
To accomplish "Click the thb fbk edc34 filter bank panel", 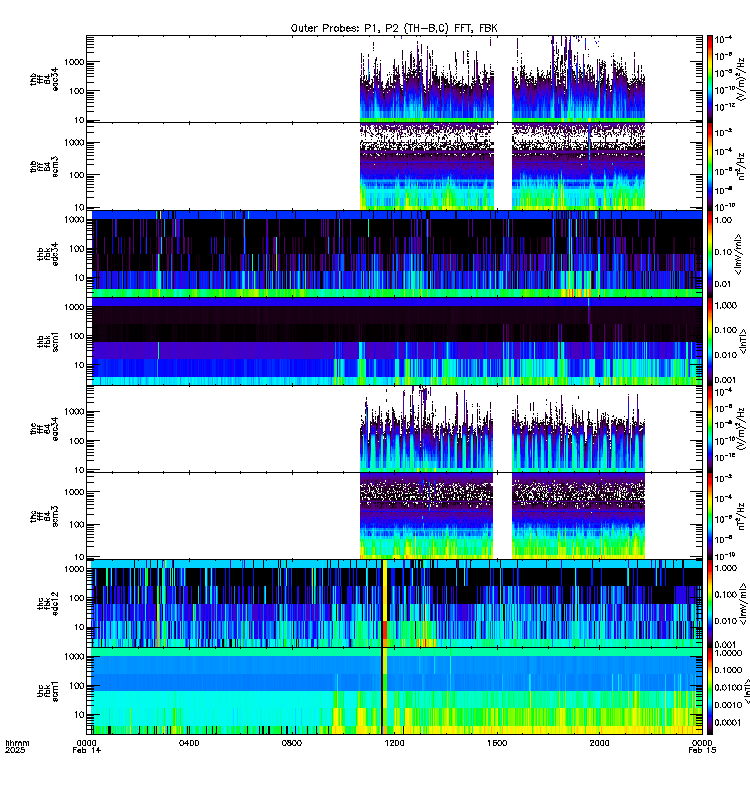I will tap(394, 254).
